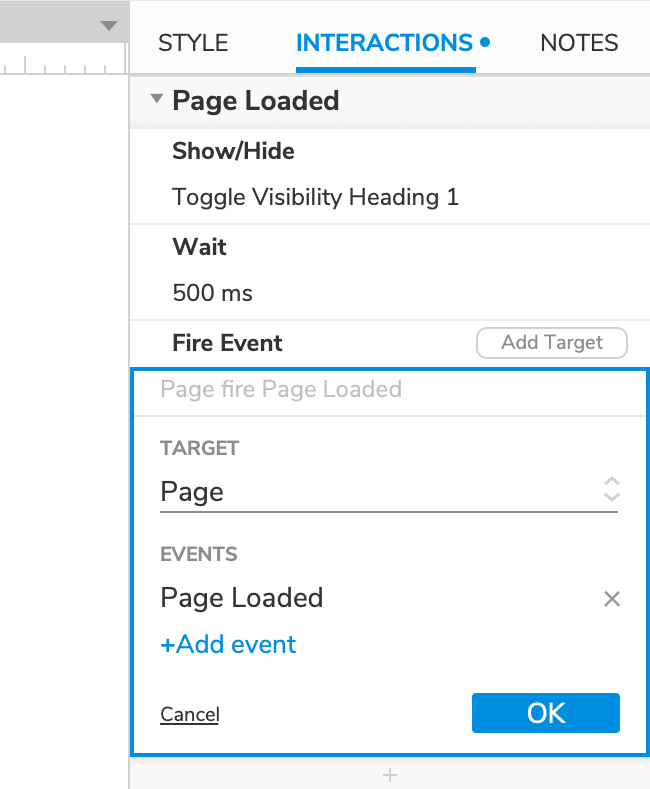The width and height of the screenshot is (650, 789).
Task: Select Toggle Visibility Heading 1 action
Action: (x=315, y=197)
